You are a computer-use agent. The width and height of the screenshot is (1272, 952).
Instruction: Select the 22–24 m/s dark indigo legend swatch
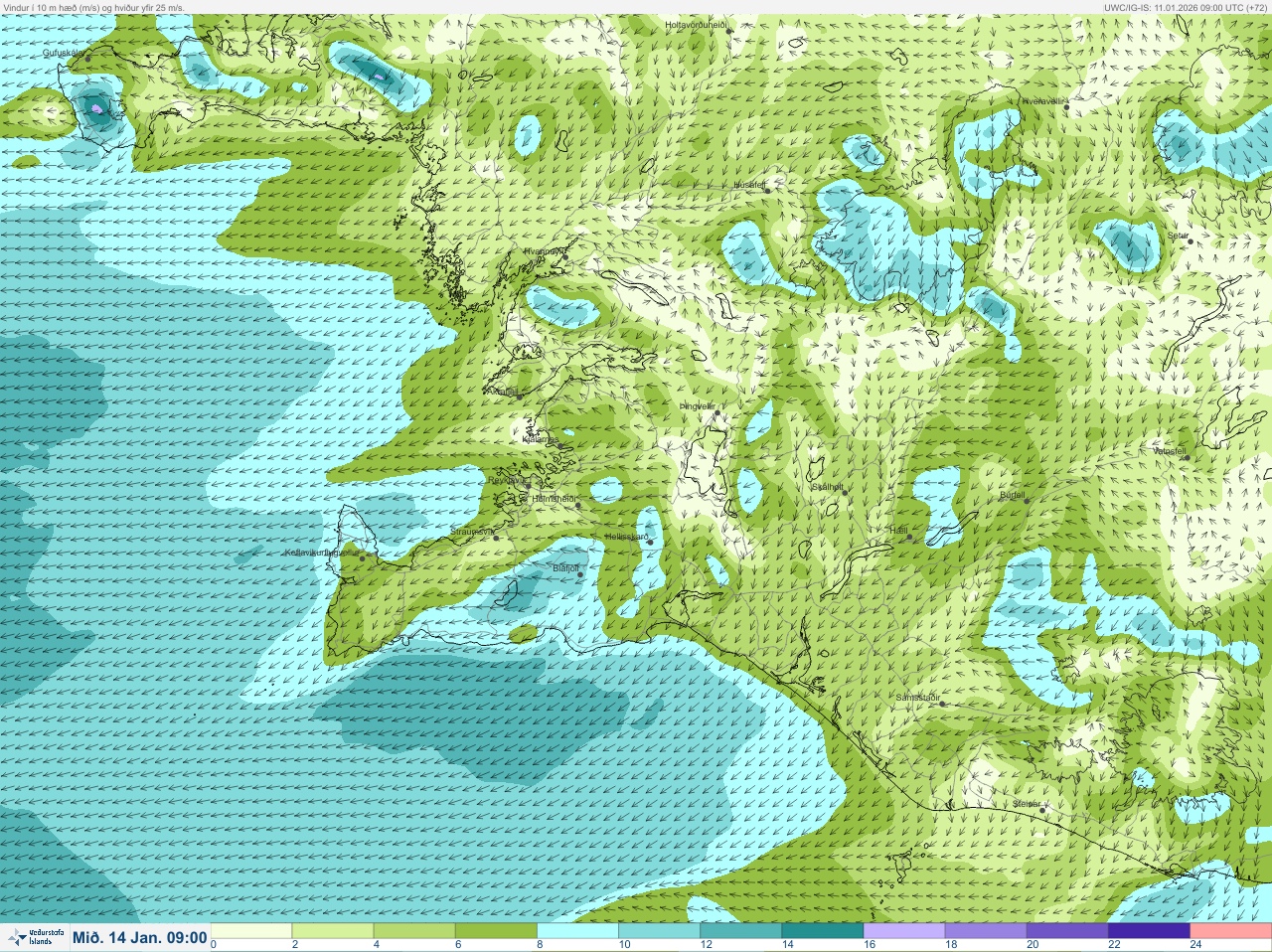click(1149, 930)
